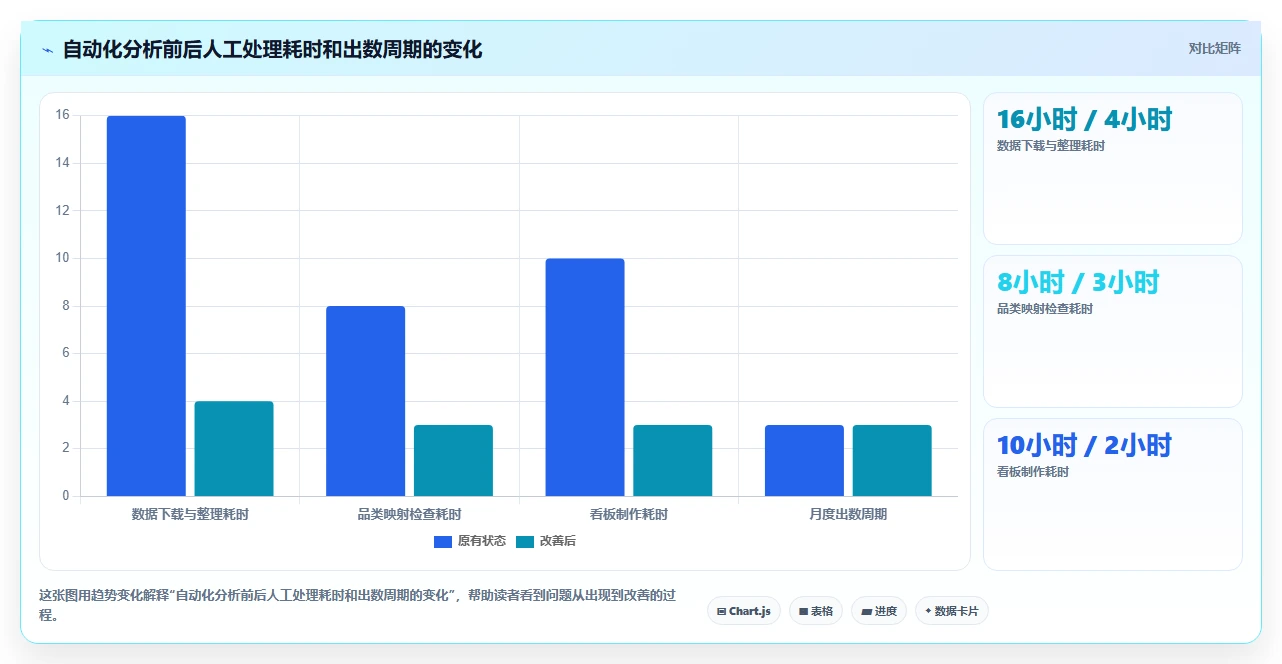This screenshot has height=664, width=1282.
Task: Click the y-axis value 16
Action: tap(62, 115)
